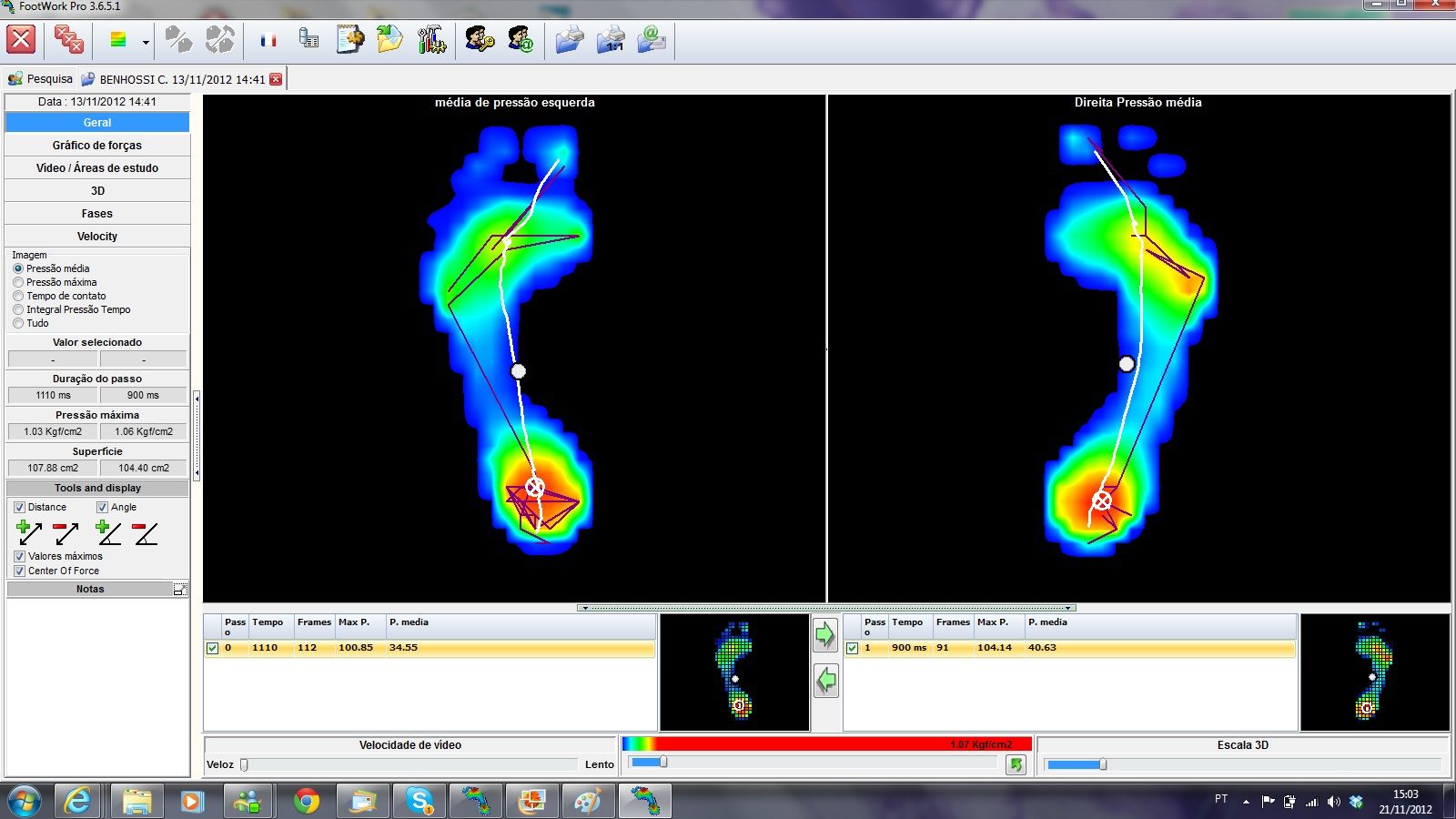Open the Gráfico de forças view

point(97,145)
